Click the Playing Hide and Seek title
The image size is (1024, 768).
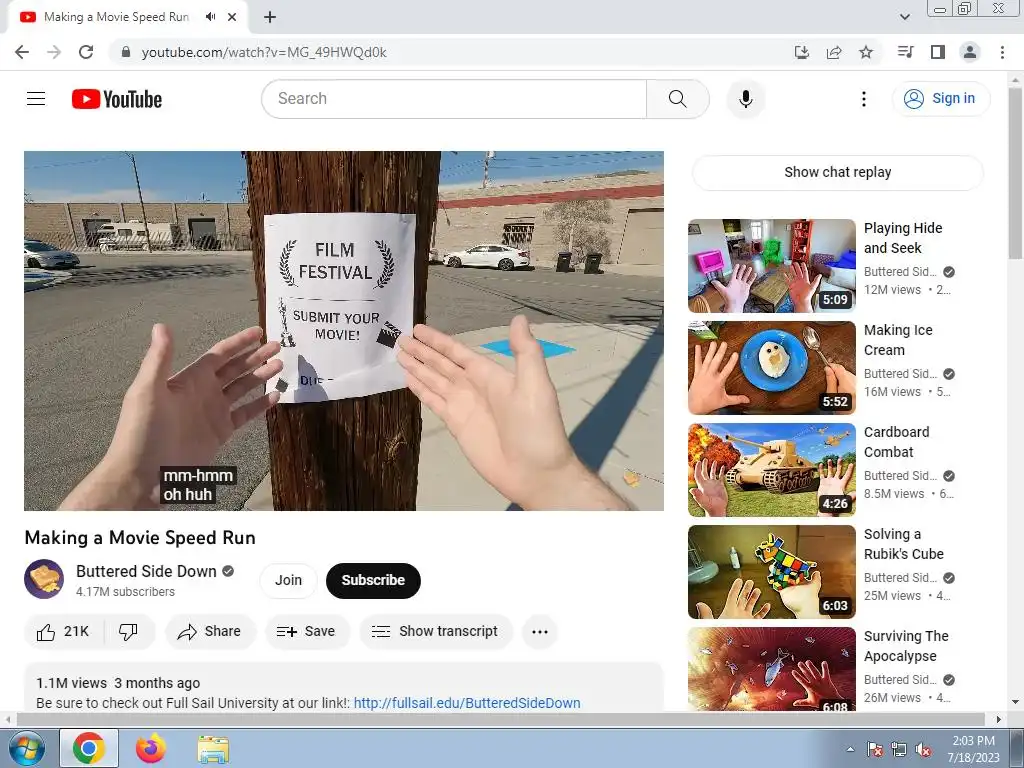click(903, 238)
